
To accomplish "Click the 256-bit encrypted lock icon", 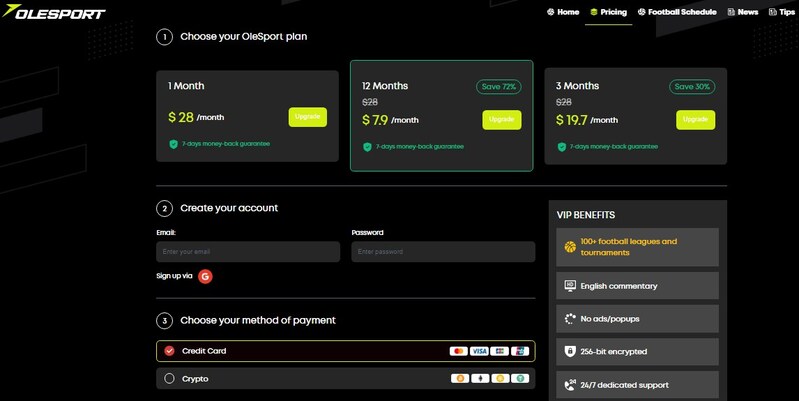I will click(x=570, y=351).
